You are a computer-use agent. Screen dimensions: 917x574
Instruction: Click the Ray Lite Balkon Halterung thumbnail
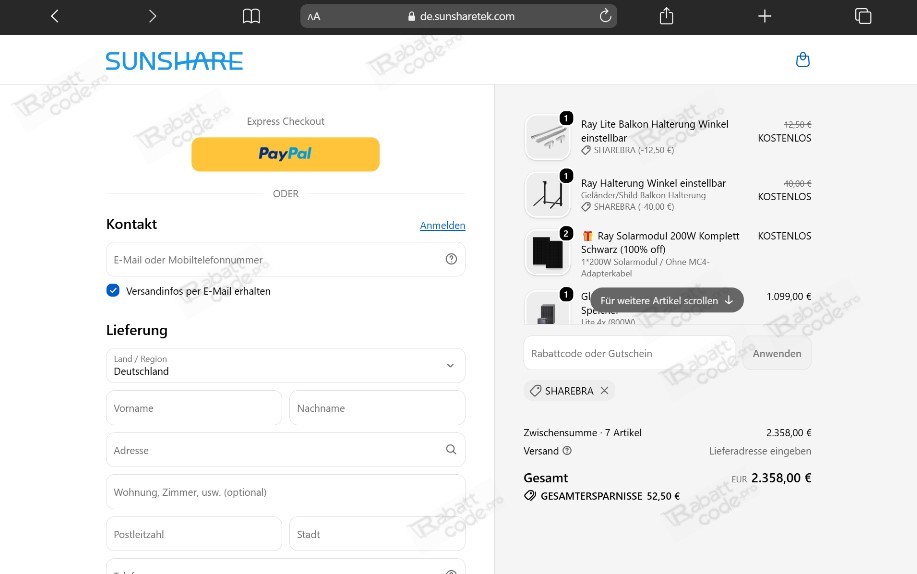click(548, 138)
